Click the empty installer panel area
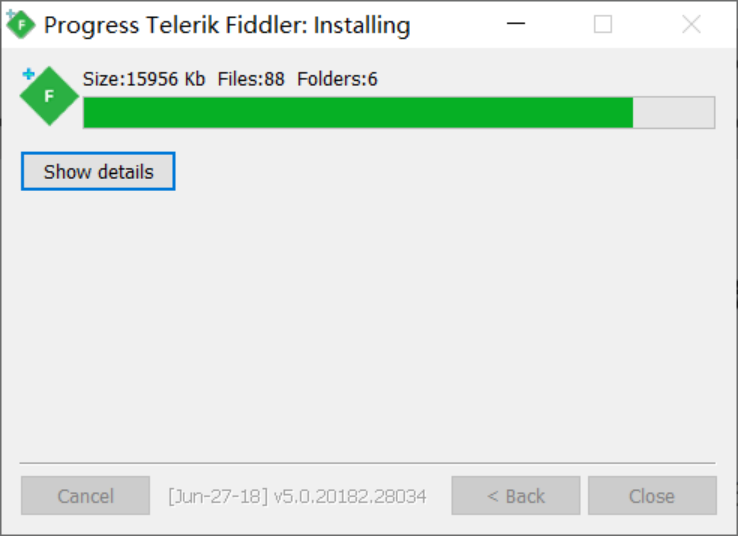Image resolution: width=738 pixels, height=536 pixels. tap(368, 325)
